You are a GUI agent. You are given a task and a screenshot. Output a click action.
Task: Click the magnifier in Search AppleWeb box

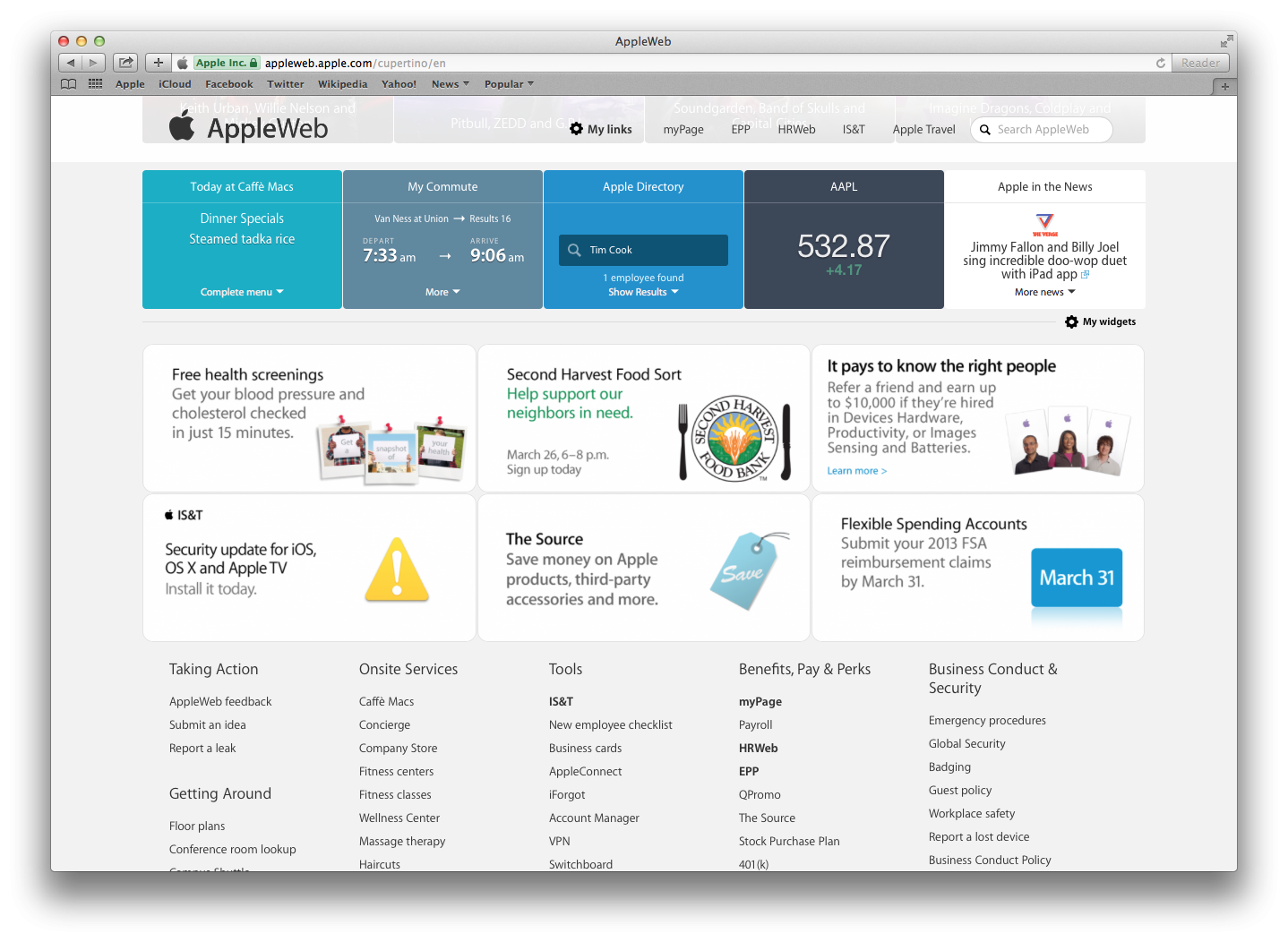click(x=985, y=130)
